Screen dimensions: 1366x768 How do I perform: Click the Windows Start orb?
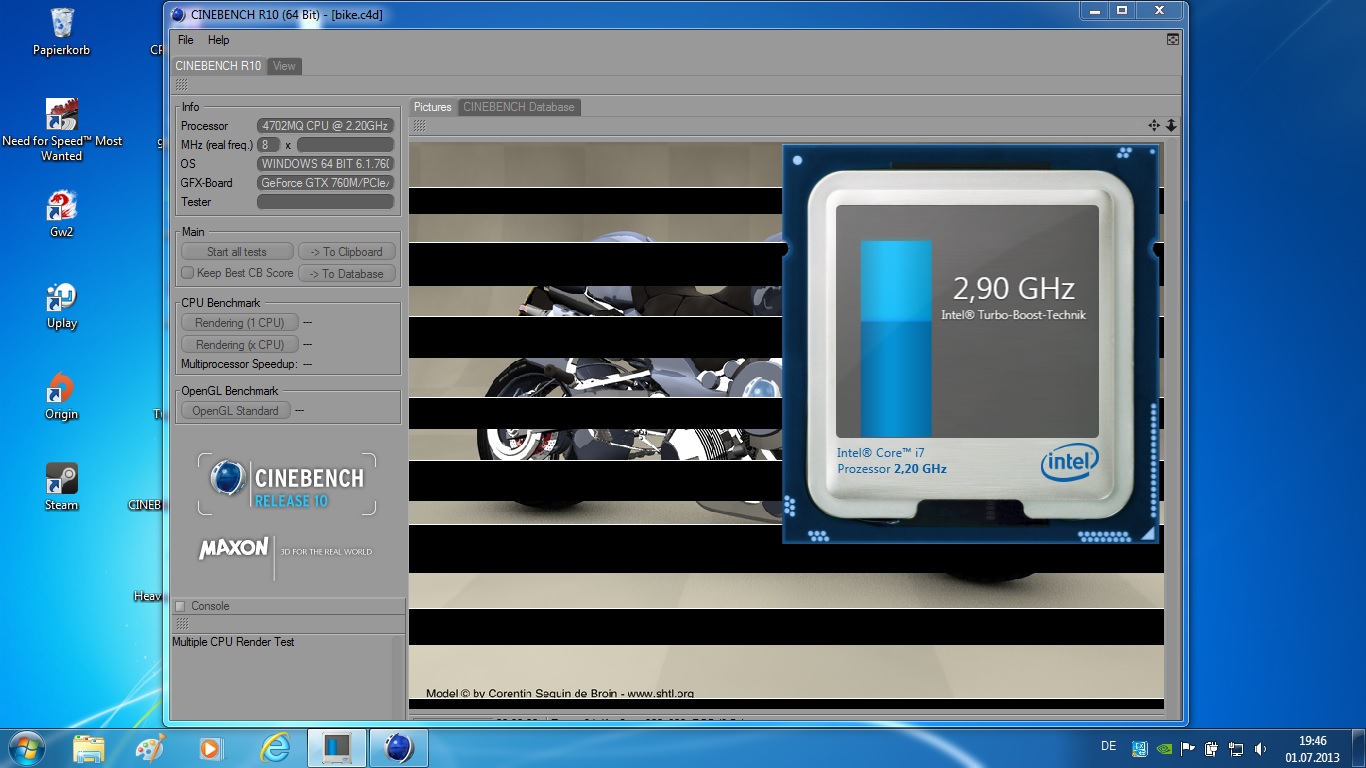click(26, 748)
